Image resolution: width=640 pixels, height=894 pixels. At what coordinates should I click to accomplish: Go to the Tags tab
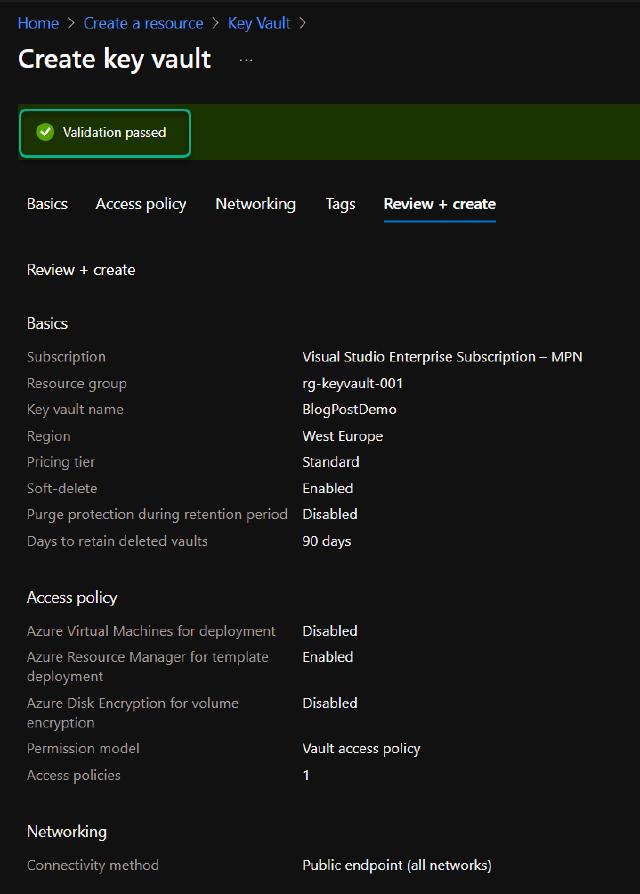(340, 204)
